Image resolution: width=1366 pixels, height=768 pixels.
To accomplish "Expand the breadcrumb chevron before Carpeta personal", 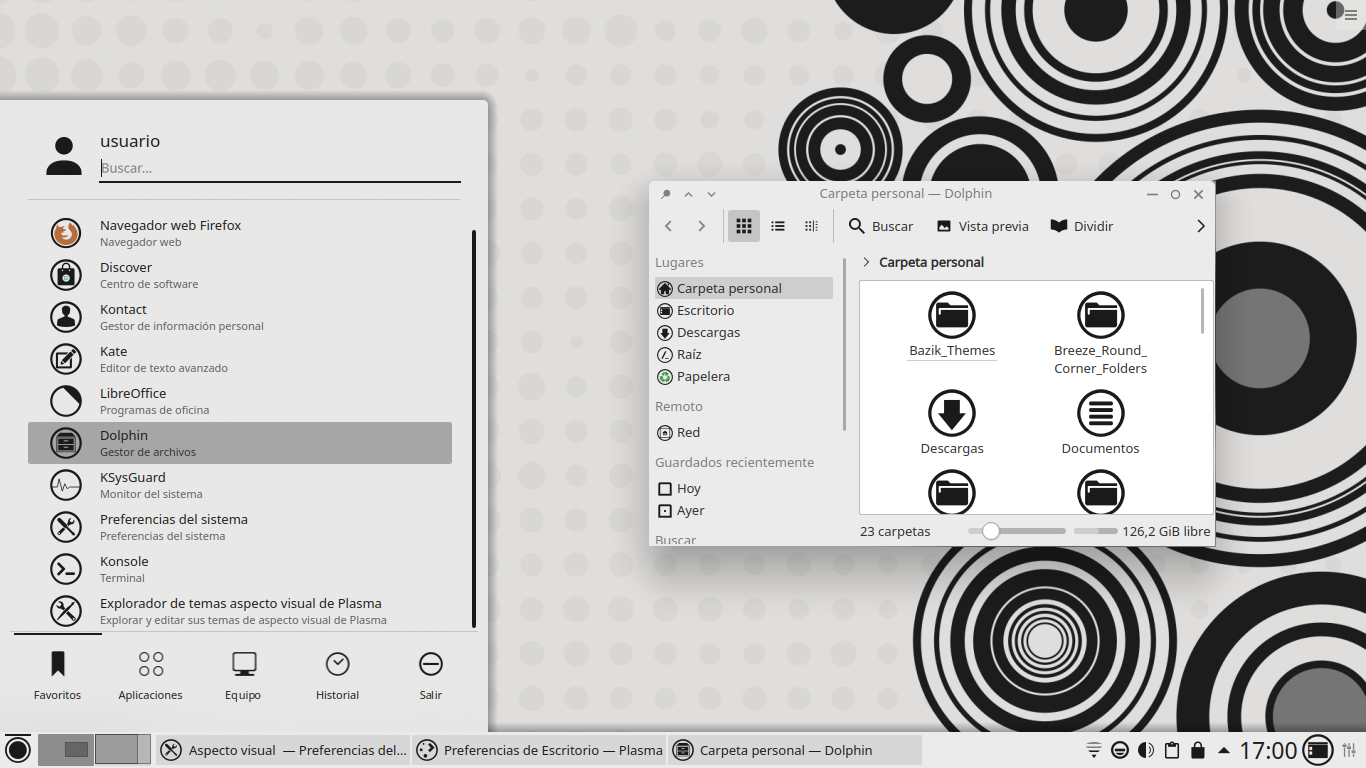I will coord(866,262).
